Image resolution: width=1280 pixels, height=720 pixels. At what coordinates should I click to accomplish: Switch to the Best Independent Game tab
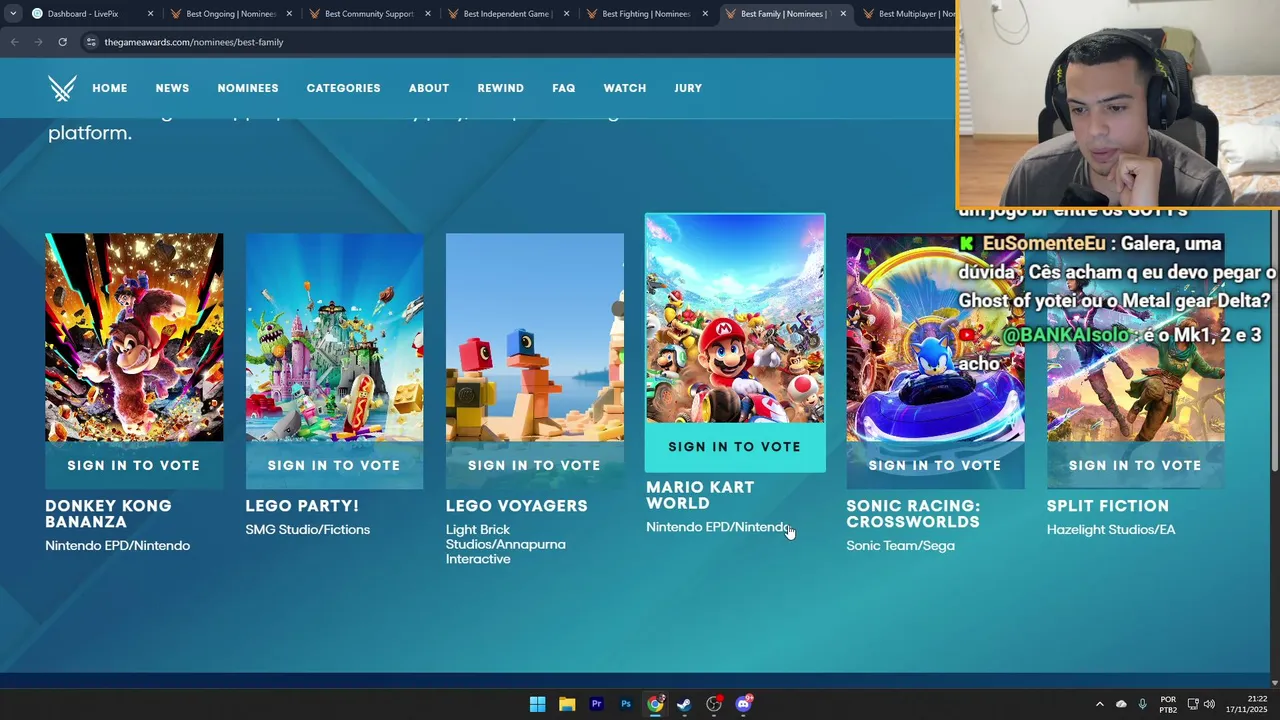[506, 14]
